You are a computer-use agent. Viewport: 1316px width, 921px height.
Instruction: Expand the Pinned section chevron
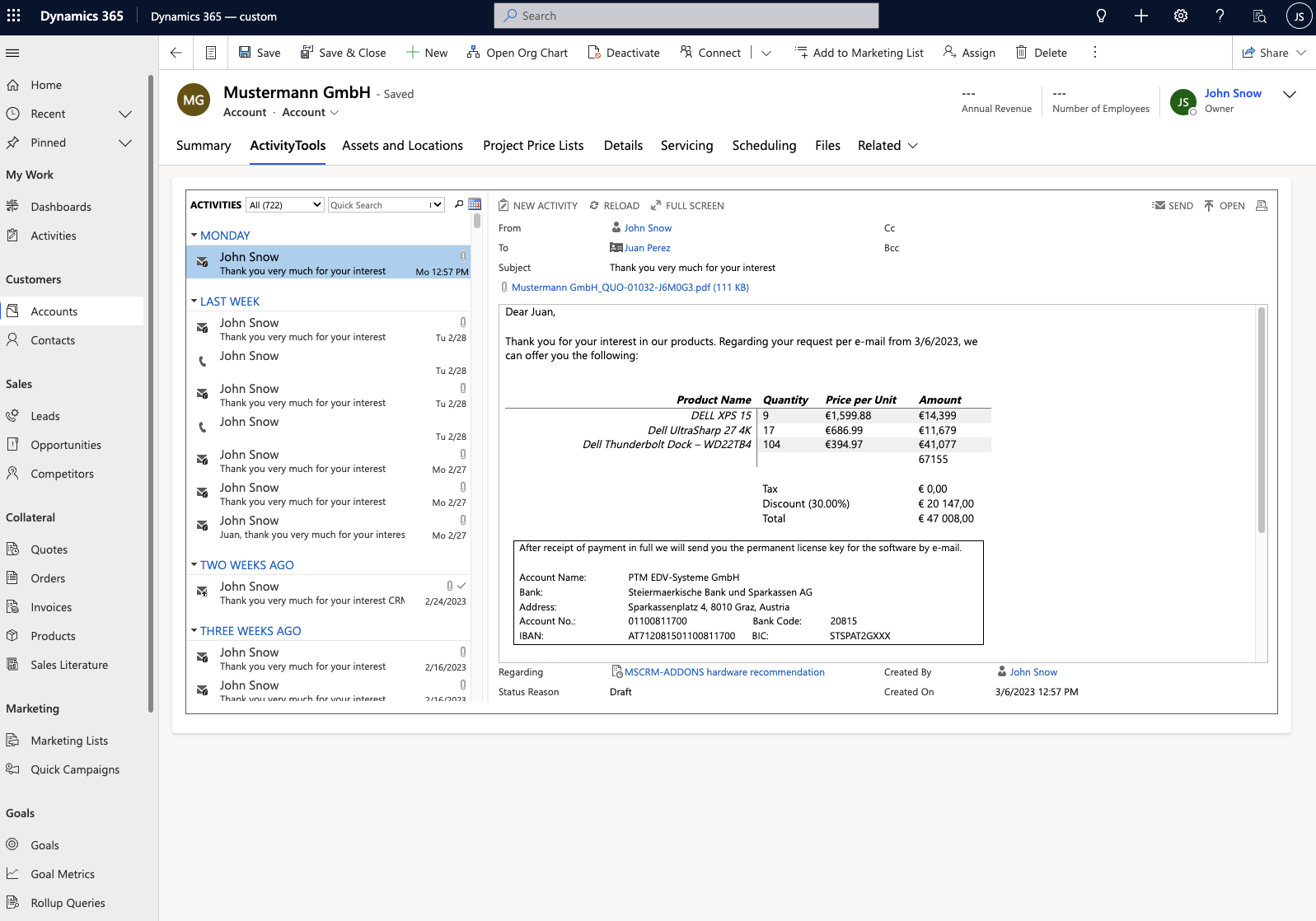(125, 143)
